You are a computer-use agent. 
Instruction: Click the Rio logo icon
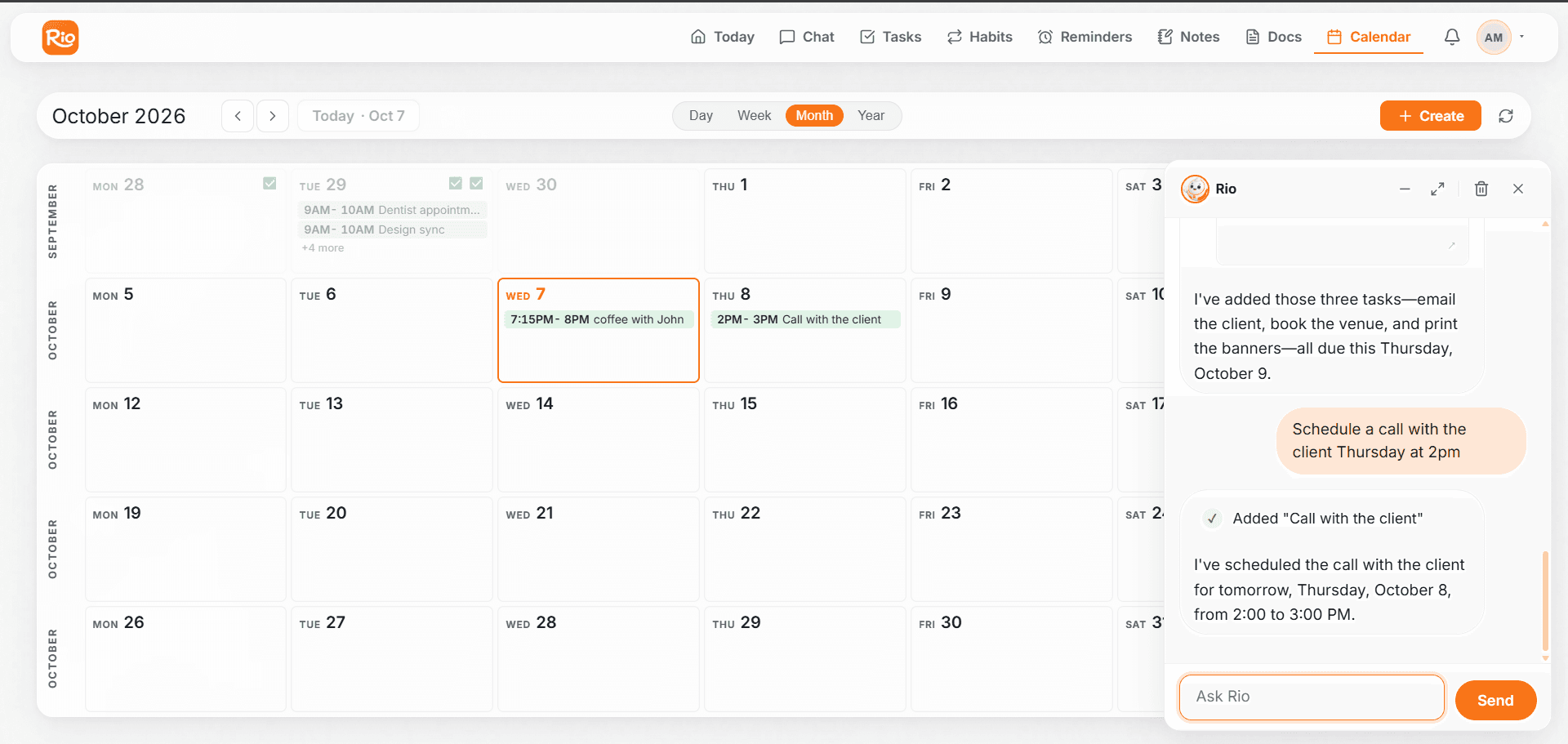pyautogui.click(x=60, y=38)
